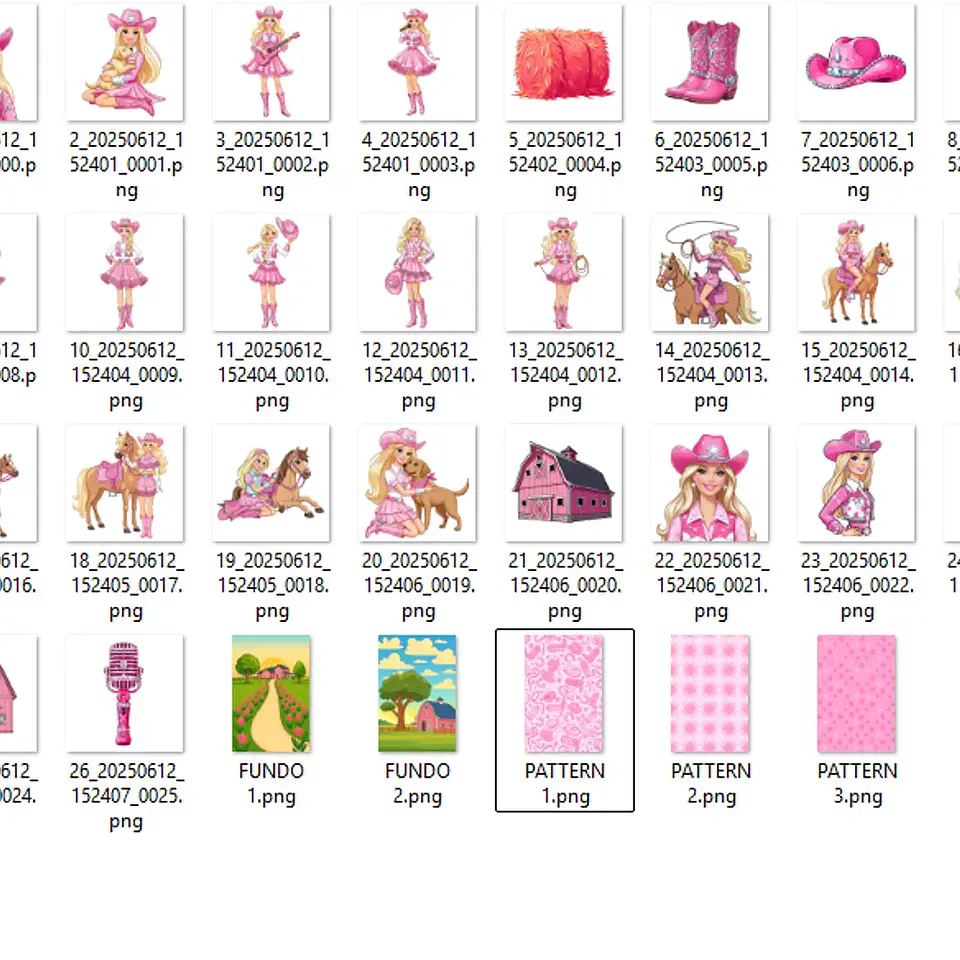Image resolution: width=960 pixels, height=960 pixels.
Task: Select the hay bale image 5_20250612_152402_0004.png
Action: [565, 62]
